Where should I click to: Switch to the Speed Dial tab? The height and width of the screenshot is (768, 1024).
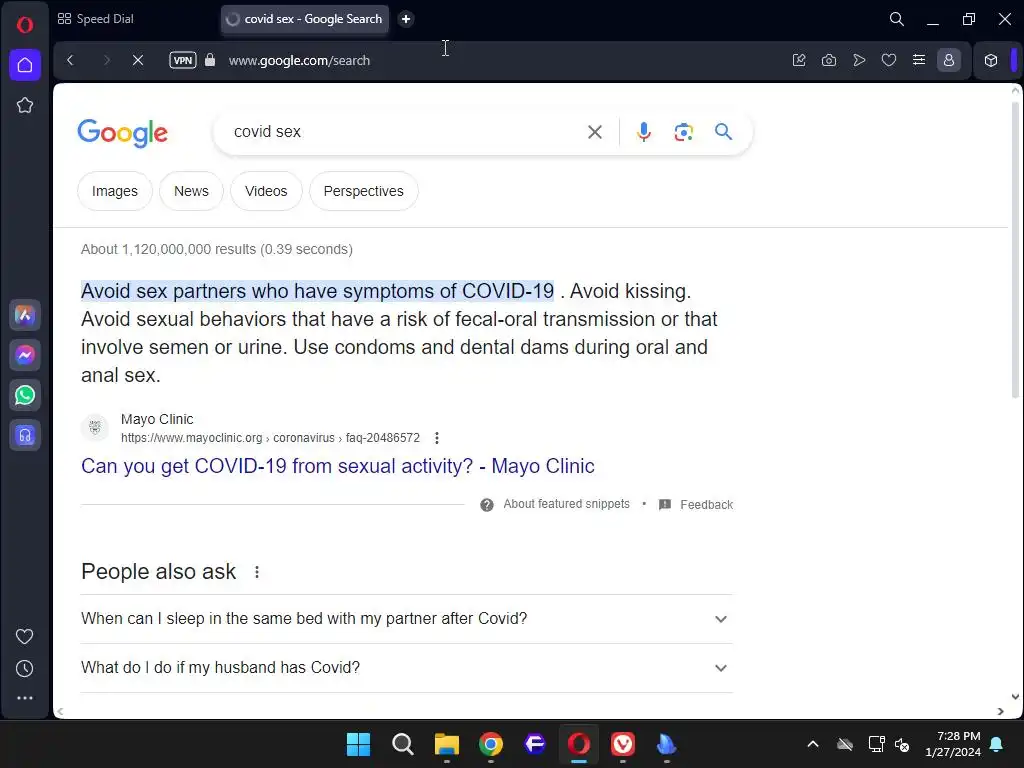tap(95, 19)
